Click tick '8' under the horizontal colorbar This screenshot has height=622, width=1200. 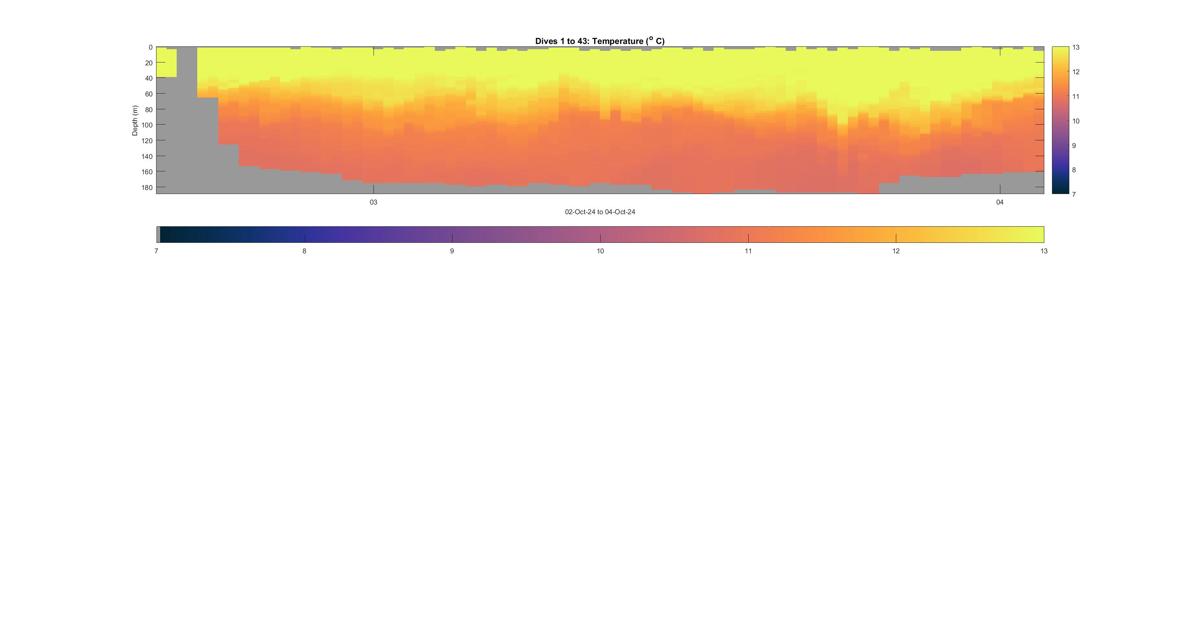tap(304, 251)
